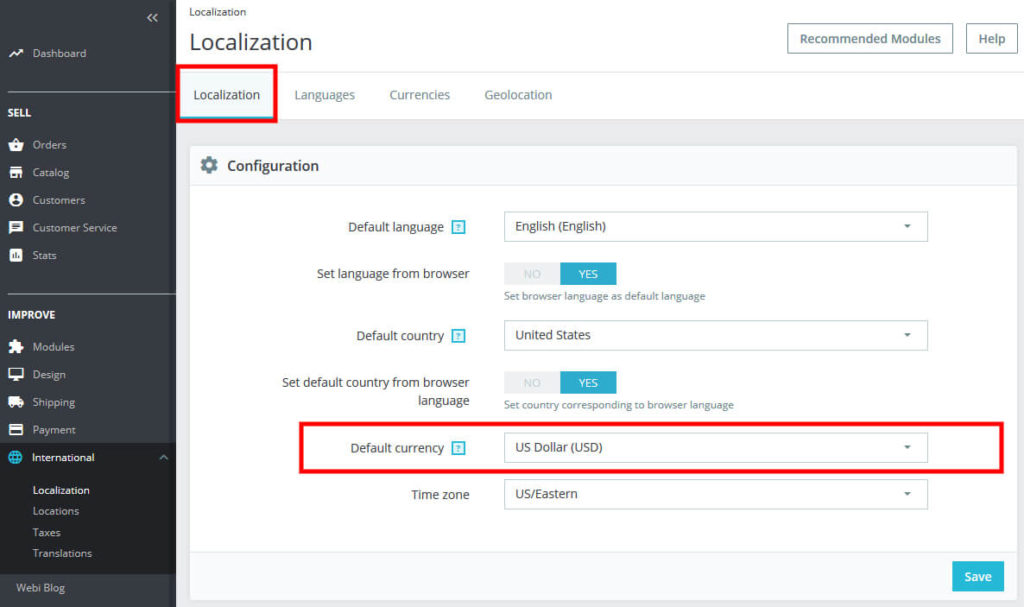Open the Default language dropdown

point(715,227)
